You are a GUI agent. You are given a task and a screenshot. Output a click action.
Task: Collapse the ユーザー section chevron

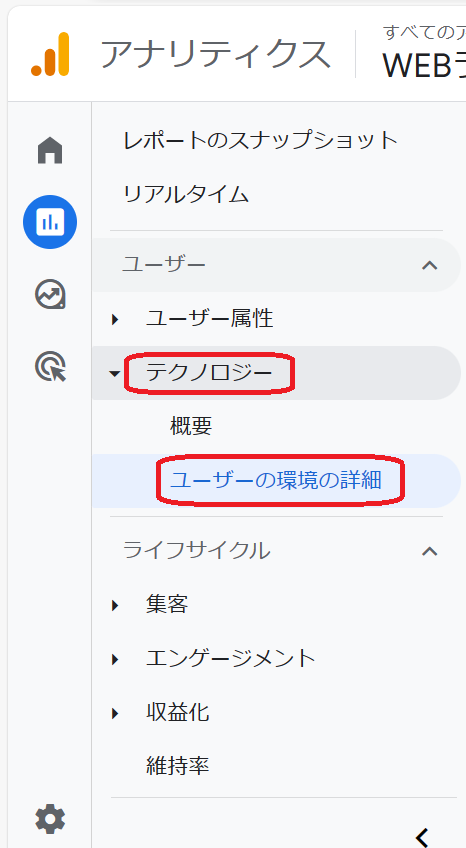(430, 265)
